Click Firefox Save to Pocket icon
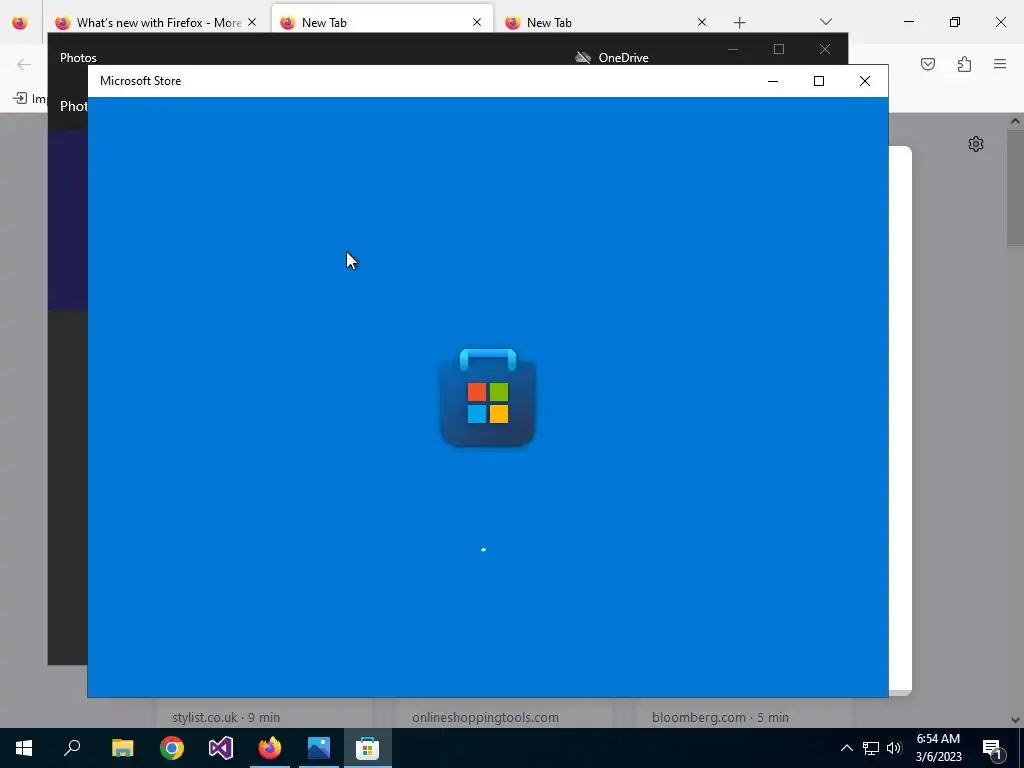Screen dimensions: 1024x768 click(x=928, y=64)
